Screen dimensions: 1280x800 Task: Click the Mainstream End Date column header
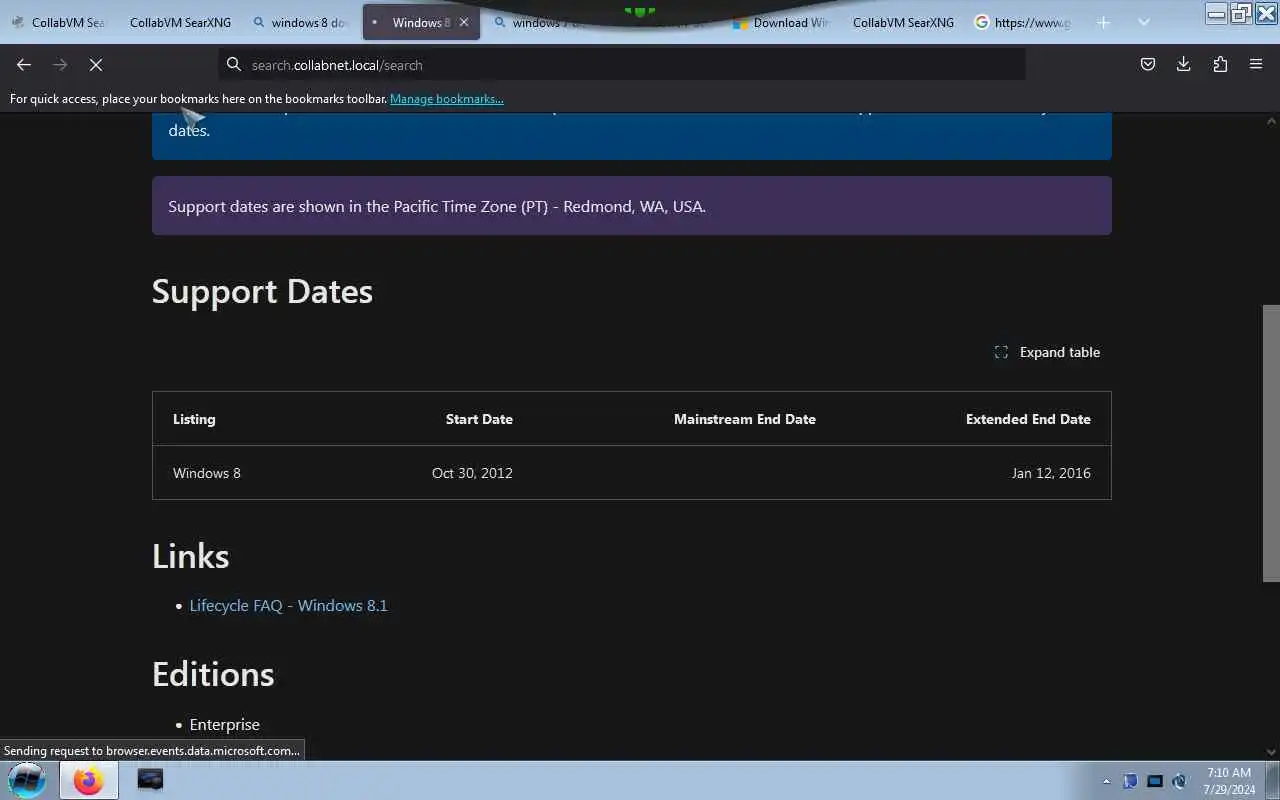point(745,419)
